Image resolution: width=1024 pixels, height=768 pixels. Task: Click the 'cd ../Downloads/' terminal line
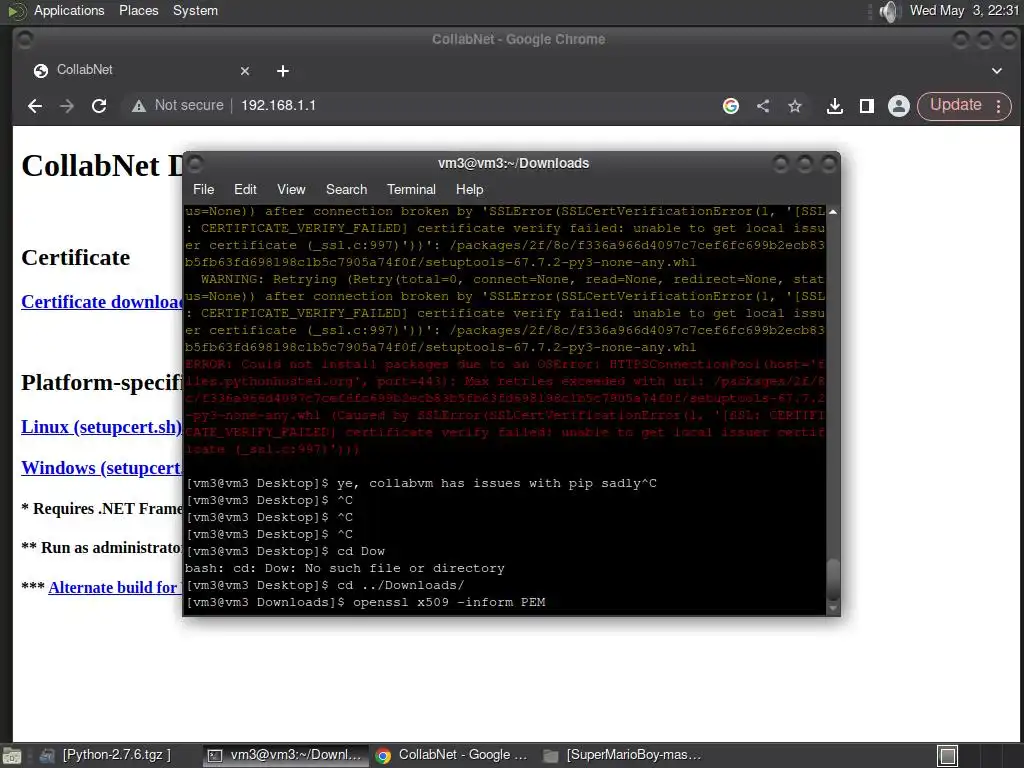(x=325, y=585)
